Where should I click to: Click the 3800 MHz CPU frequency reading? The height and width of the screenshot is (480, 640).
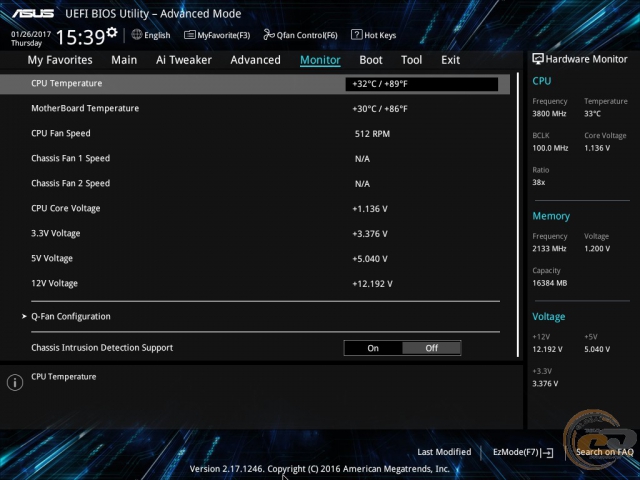[549, 113]
